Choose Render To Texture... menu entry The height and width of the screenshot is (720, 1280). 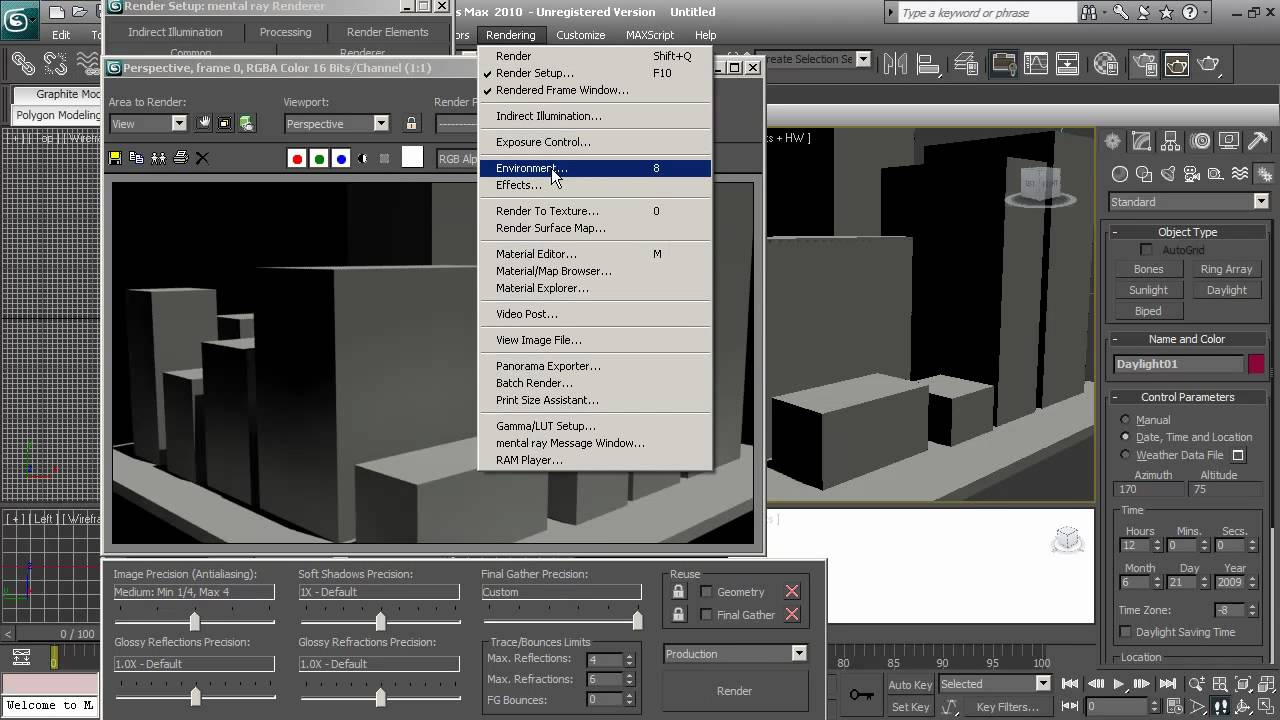pos(595,211)
